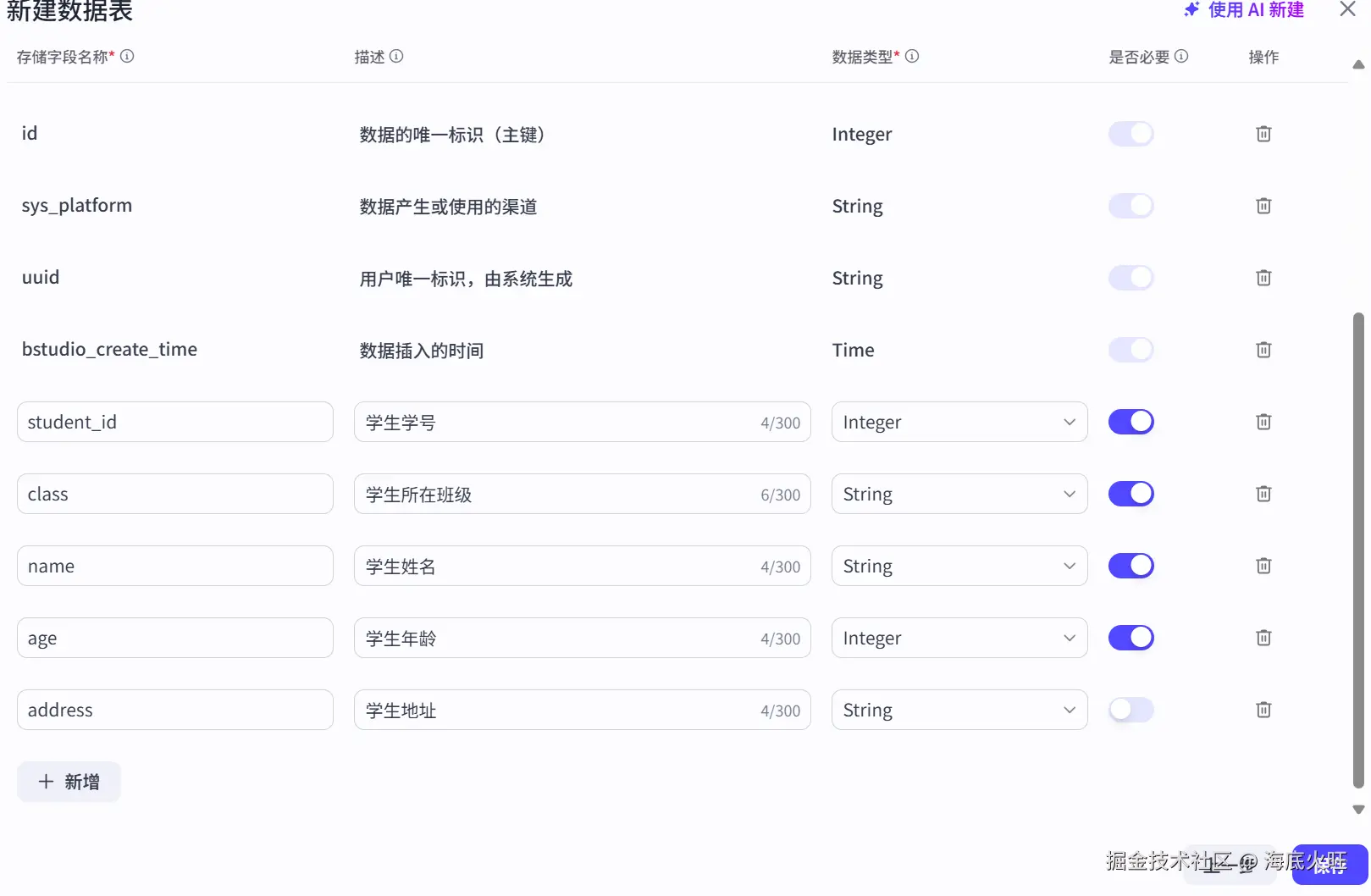Open data type dropdown for name
This screenshot has width=1371, height=896.
point(959,566)
